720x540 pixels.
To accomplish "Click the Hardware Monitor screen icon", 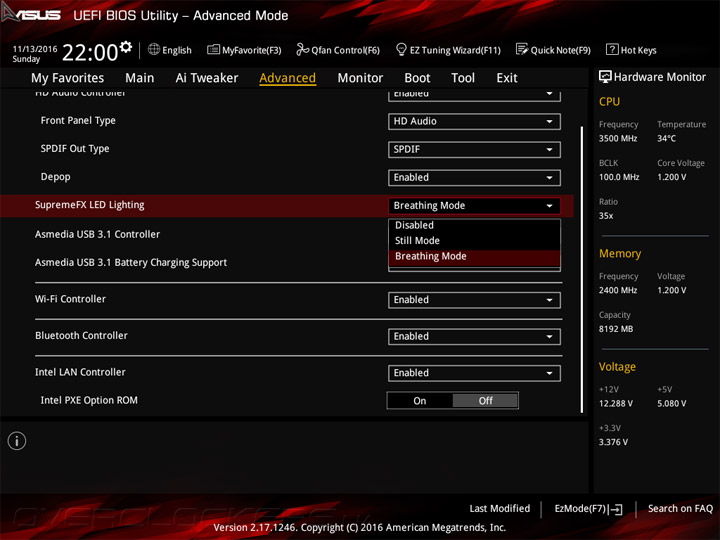I will pyautogui.click(x=605, y=77).
